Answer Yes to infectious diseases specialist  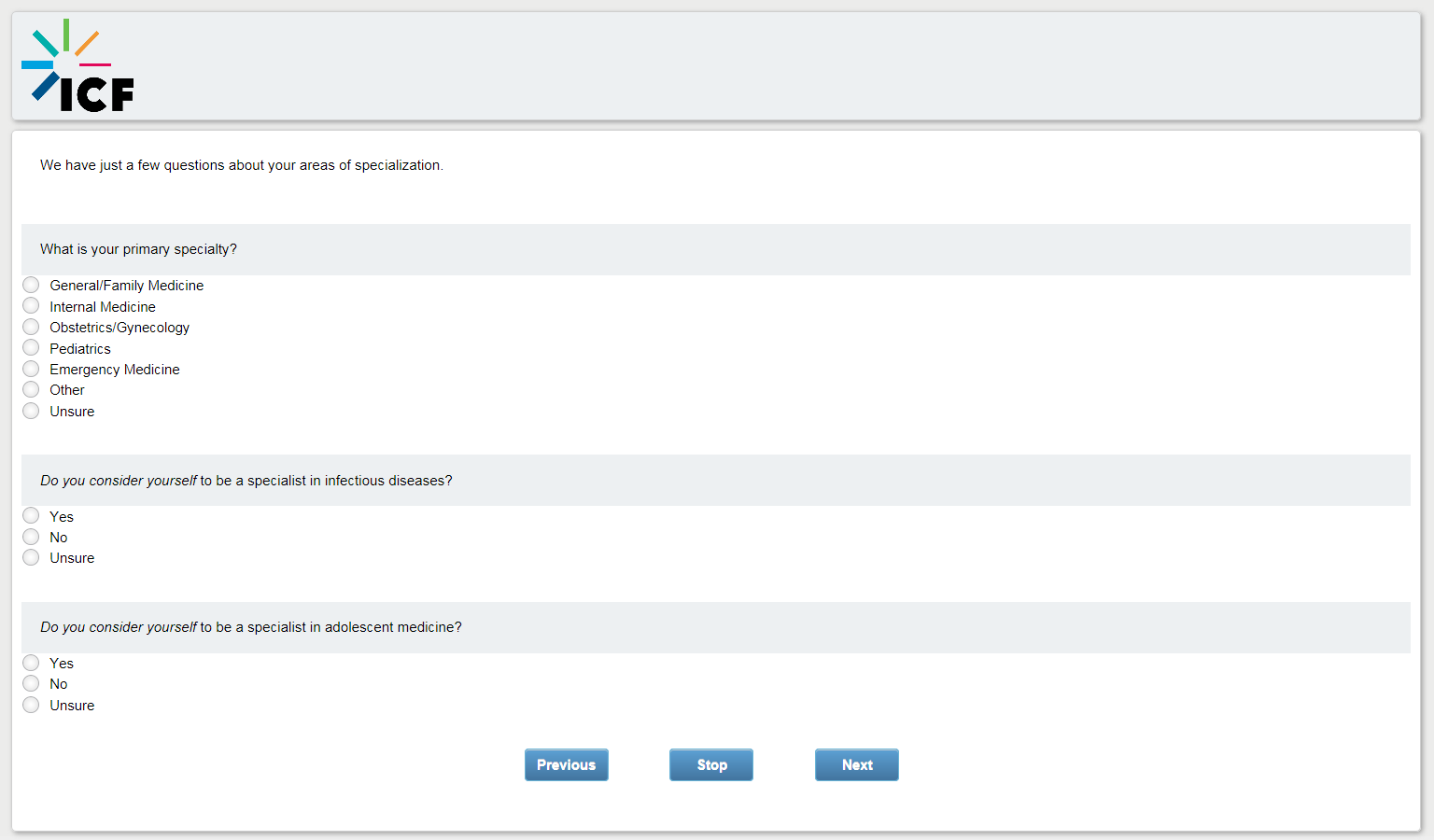point(31,516)
